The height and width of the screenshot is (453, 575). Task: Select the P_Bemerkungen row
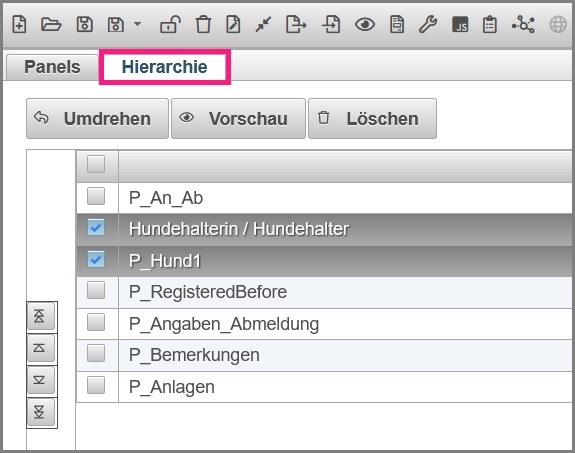(324, 355)
